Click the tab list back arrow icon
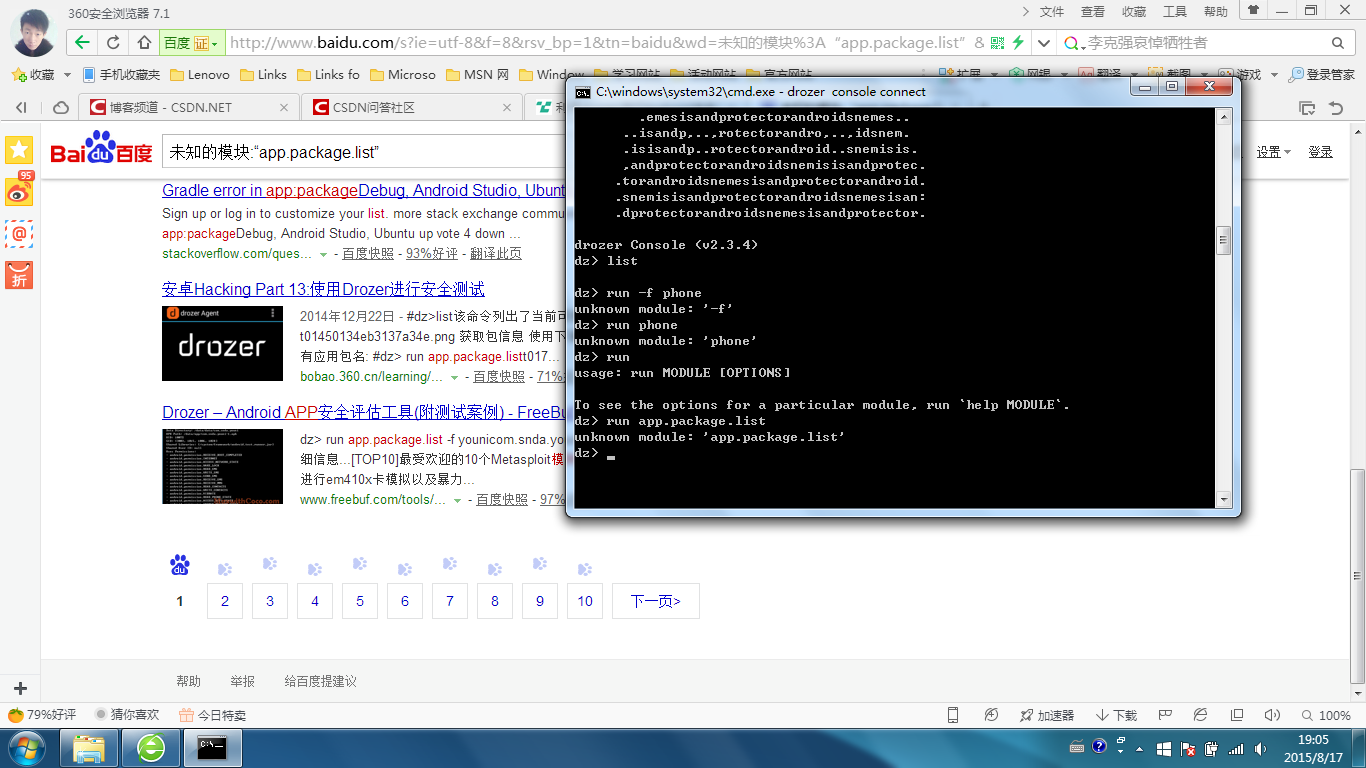This screenshot has height=768, width=1366. coord(21,108)
